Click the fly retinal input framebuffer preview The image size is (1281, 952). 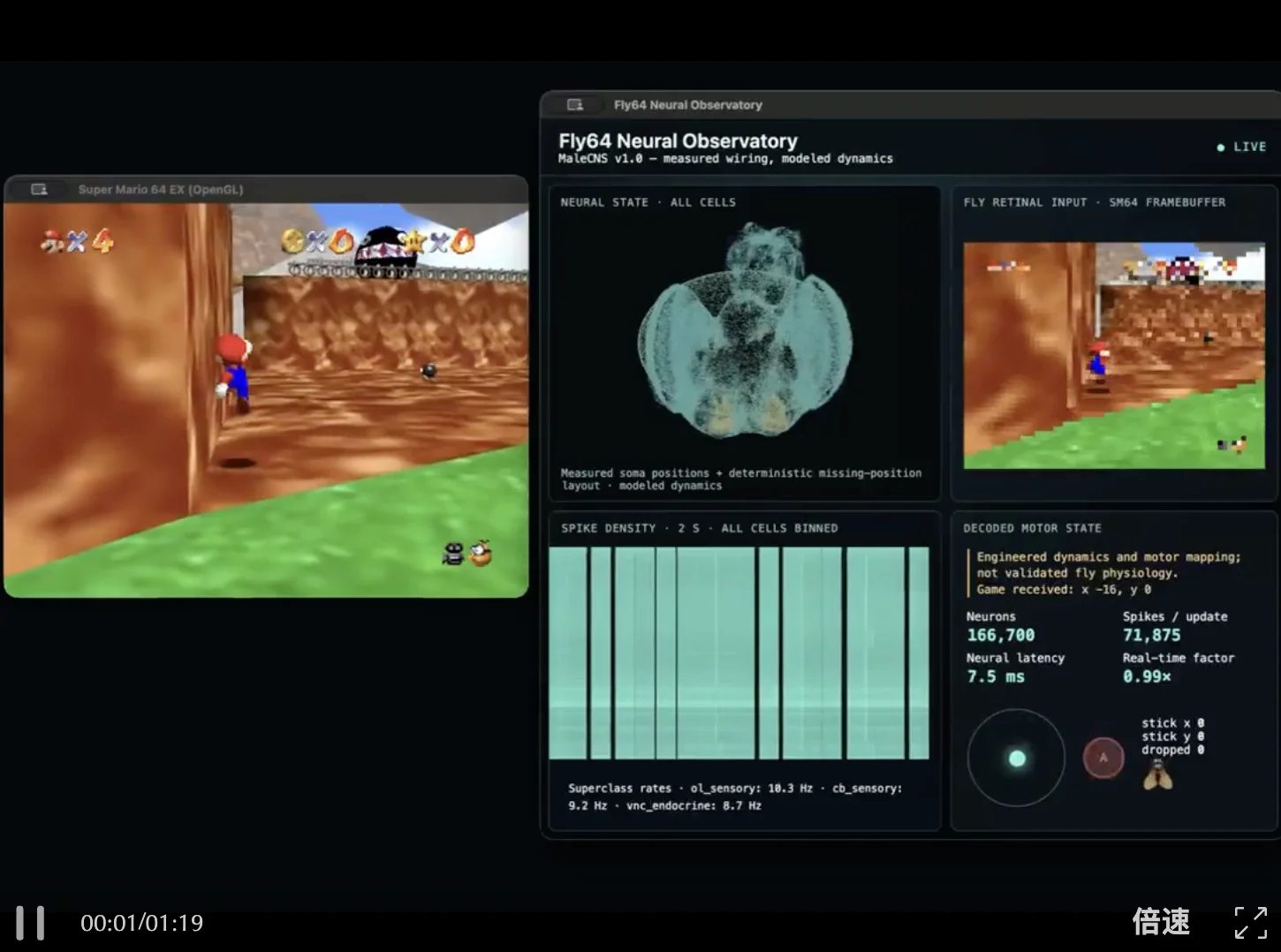coord(1114,355)
